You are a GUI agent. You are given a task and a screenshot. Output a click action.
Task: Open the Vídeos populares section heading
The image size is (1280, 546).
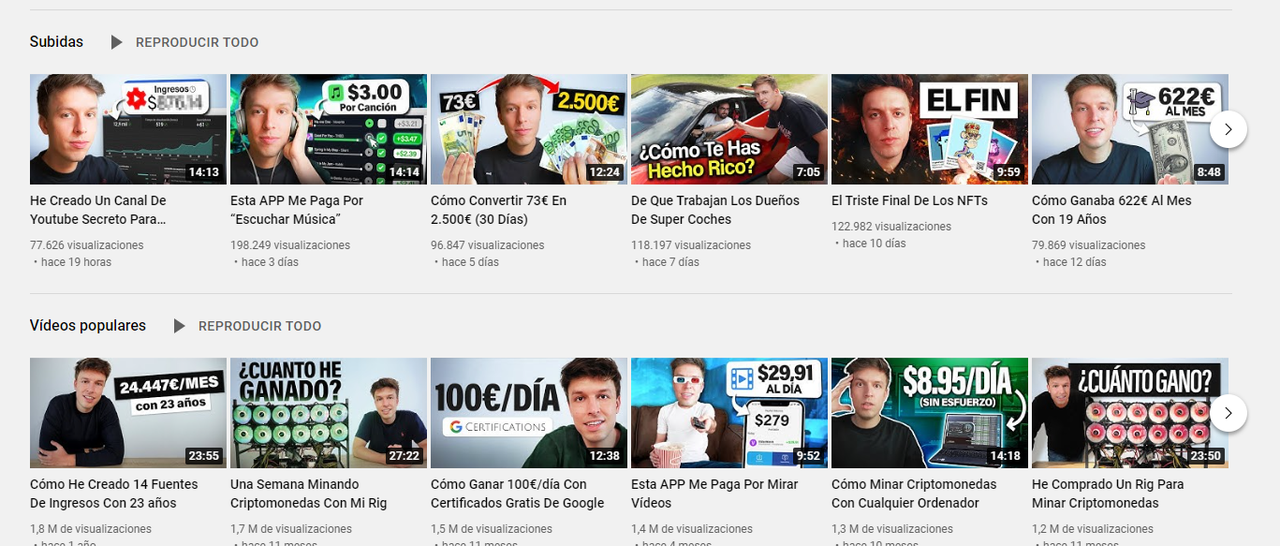coord(88,326)
